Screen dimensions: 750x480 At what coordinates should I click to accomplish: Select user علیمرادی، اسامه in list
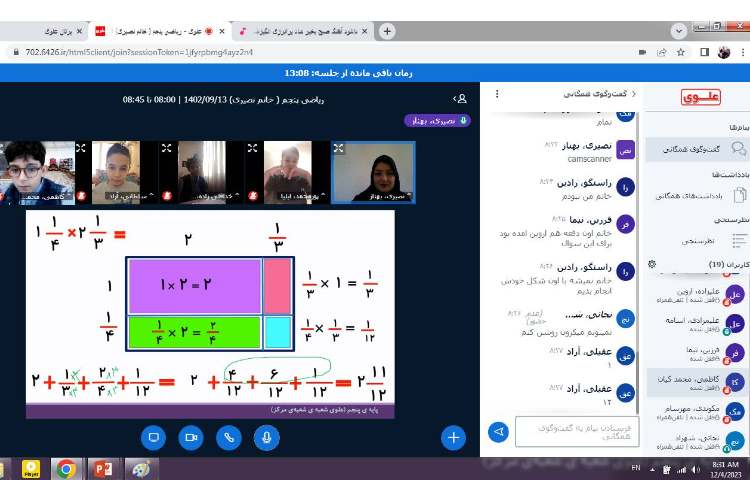(x=698, y=324)
